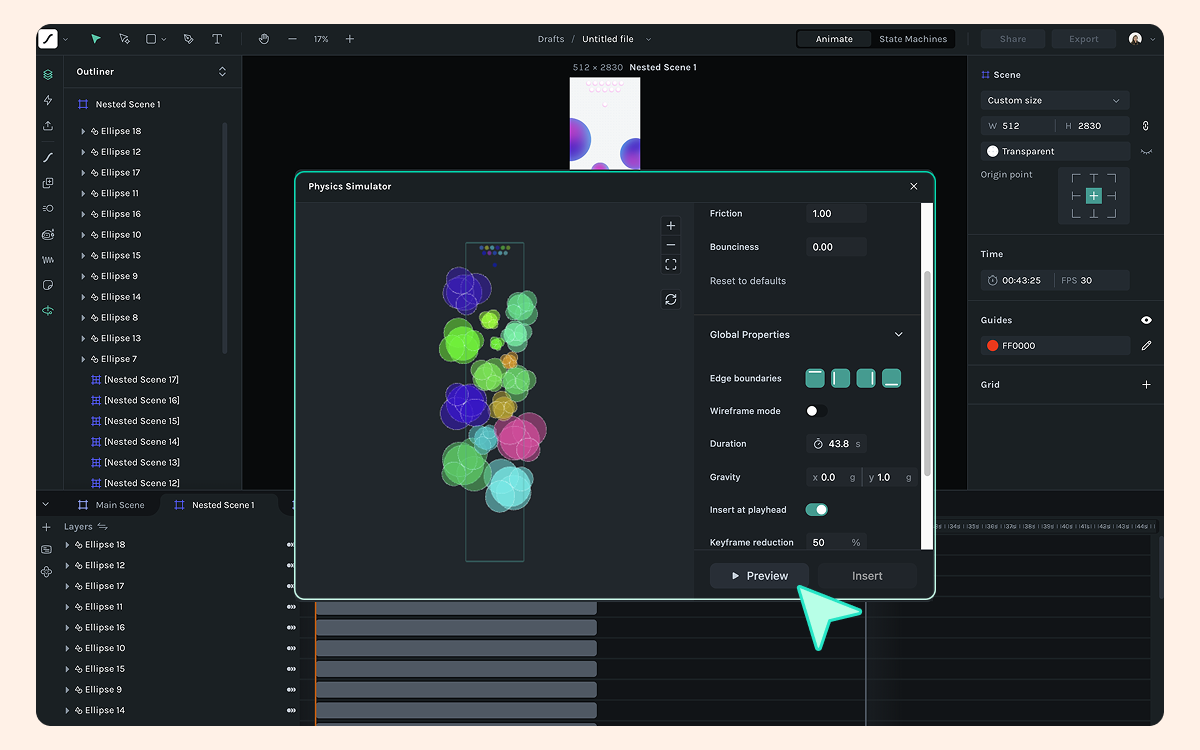Select the Hand tool in top toolbar
1200x750 pixels.
[x=264, y=39]
